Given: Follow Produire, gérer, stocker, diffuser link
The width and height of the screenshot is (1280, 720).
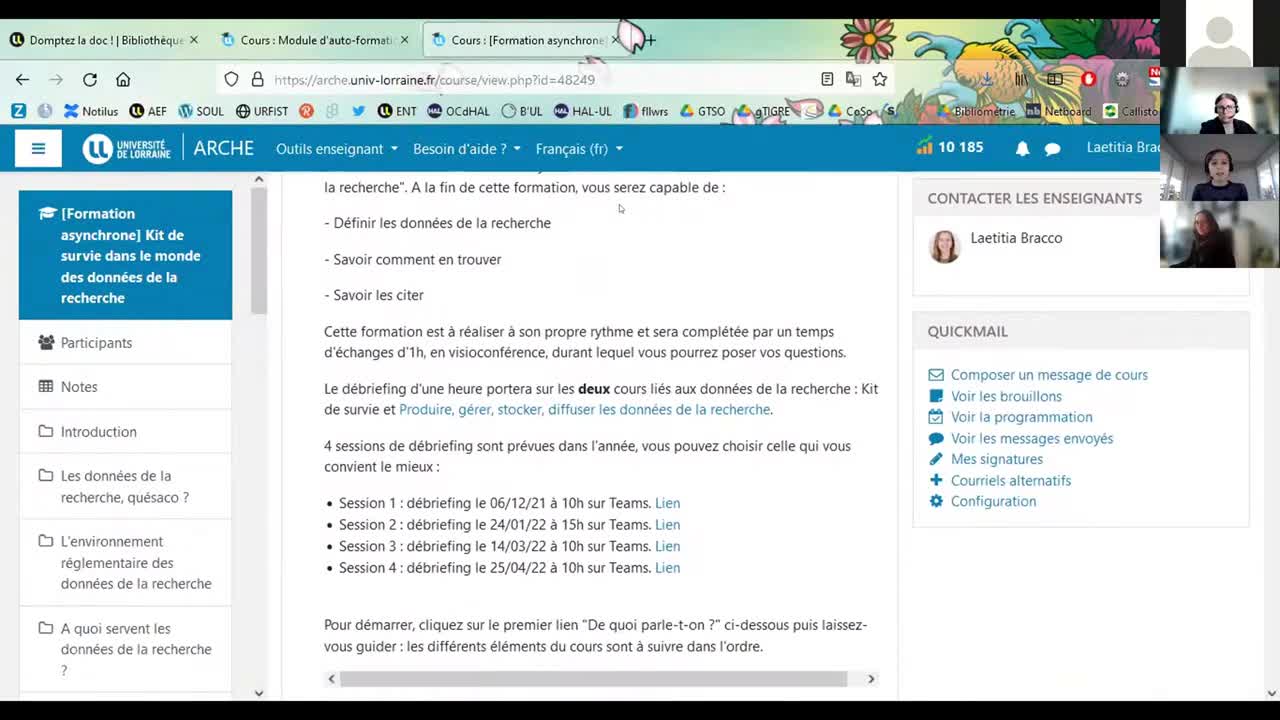Looking at the screenshot, I should click(x=584, y=410).
